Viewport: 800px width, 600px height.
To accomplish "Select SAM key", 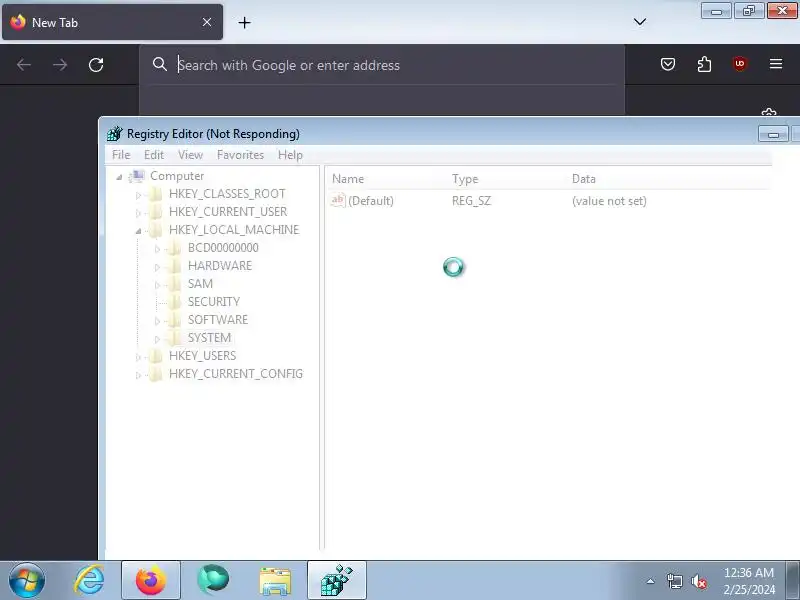I will click(x=200, y=284).
